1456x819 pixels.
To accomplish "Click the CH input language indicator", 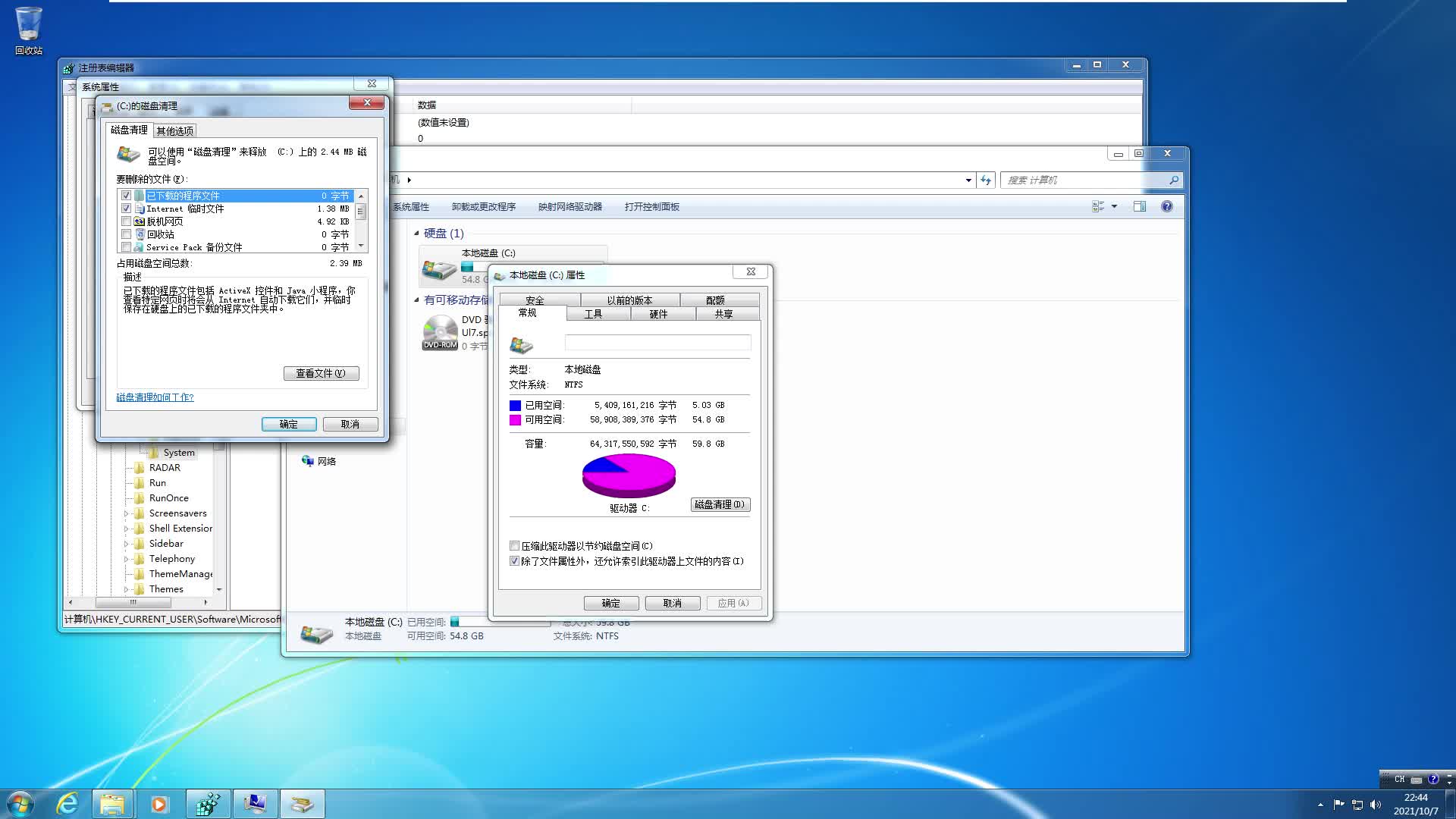I will [x=1400, y=779].
